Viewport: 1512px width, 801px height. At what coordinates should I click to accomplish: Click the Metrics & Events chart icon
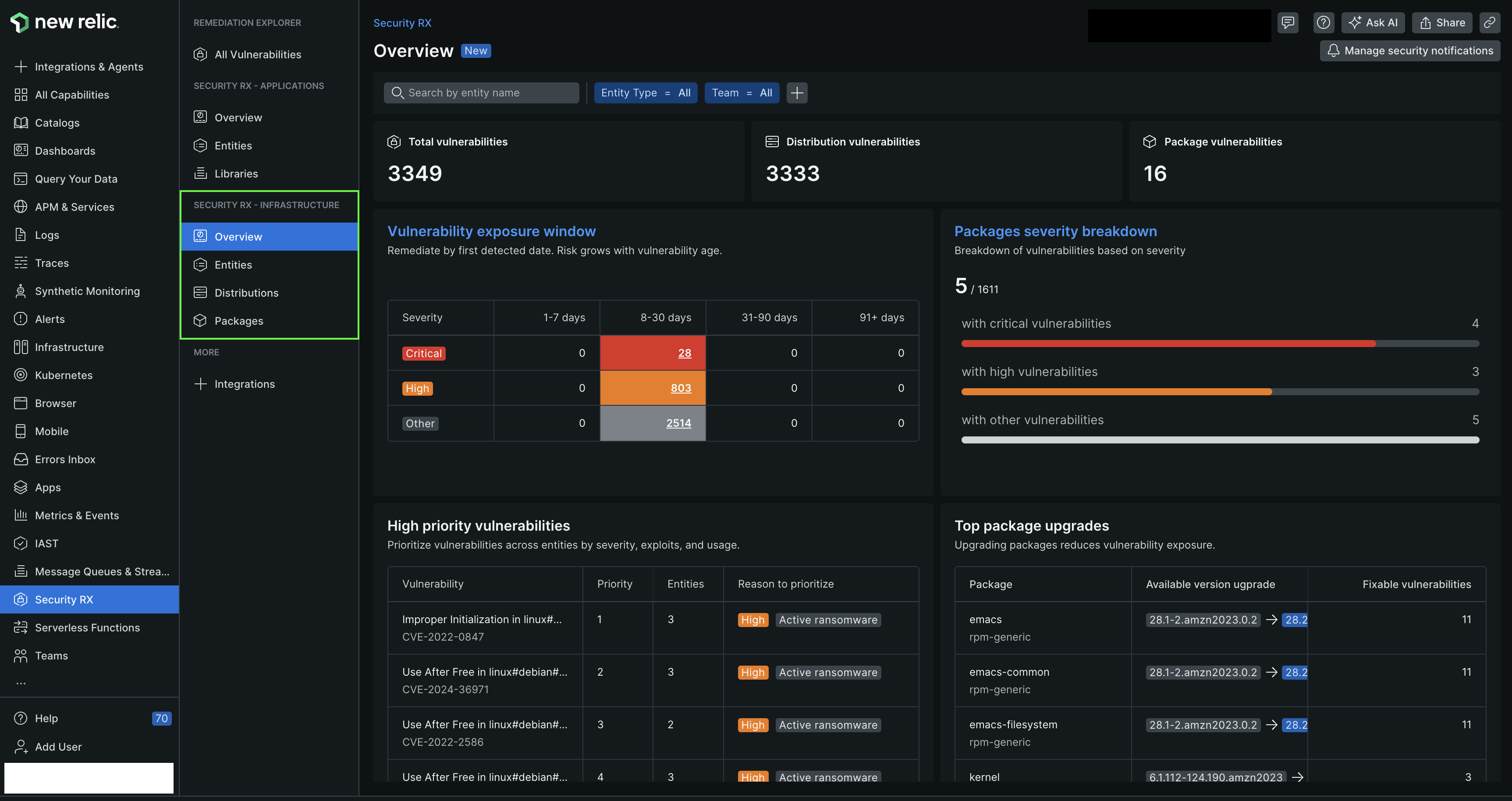pyautogui.click(x=21, y=515)
